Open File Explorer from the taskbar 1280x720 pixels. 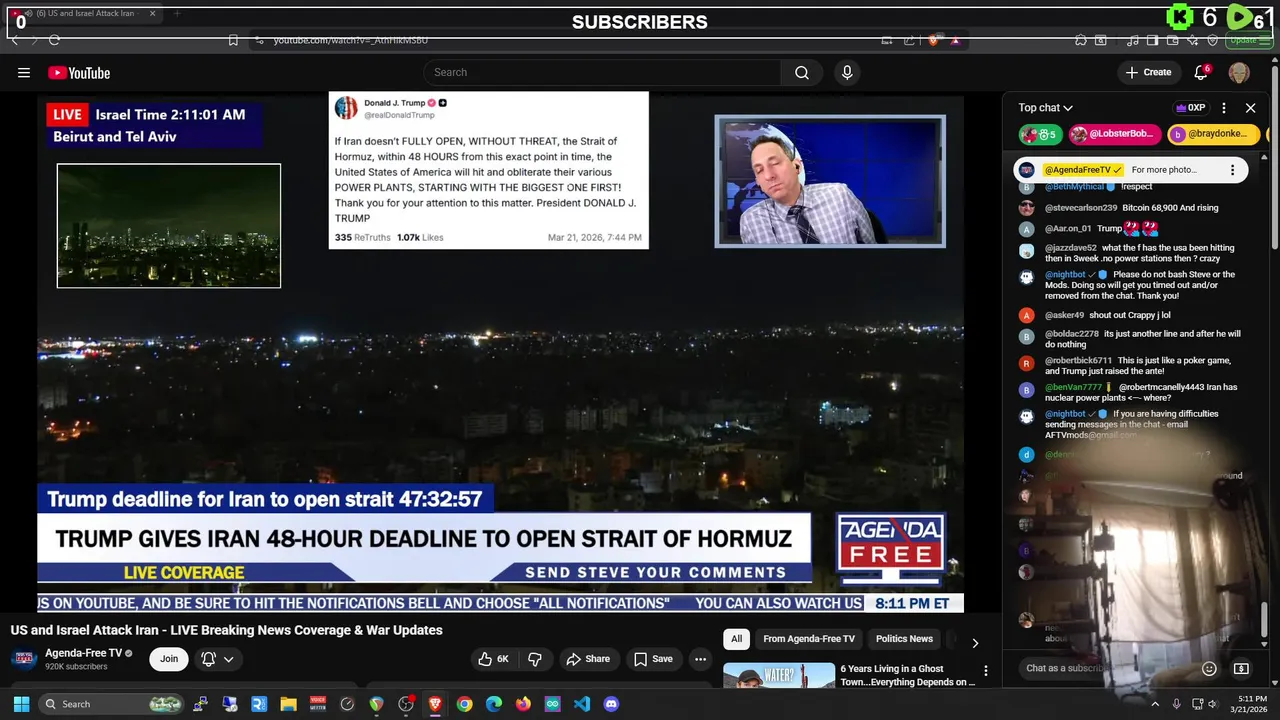click(288, 704)
